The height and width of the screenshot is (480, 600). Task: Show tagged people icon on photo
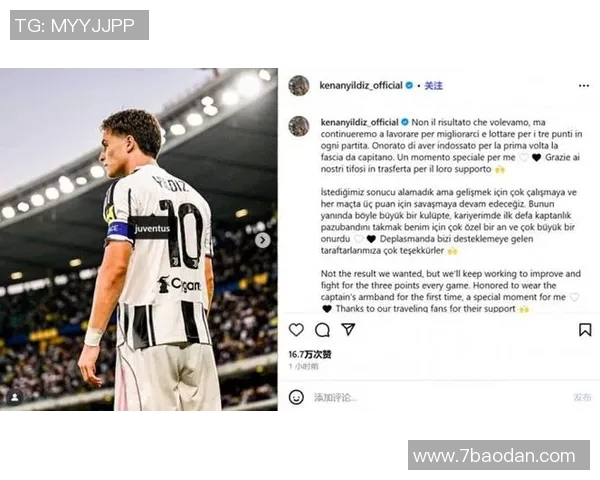point(15,397)
